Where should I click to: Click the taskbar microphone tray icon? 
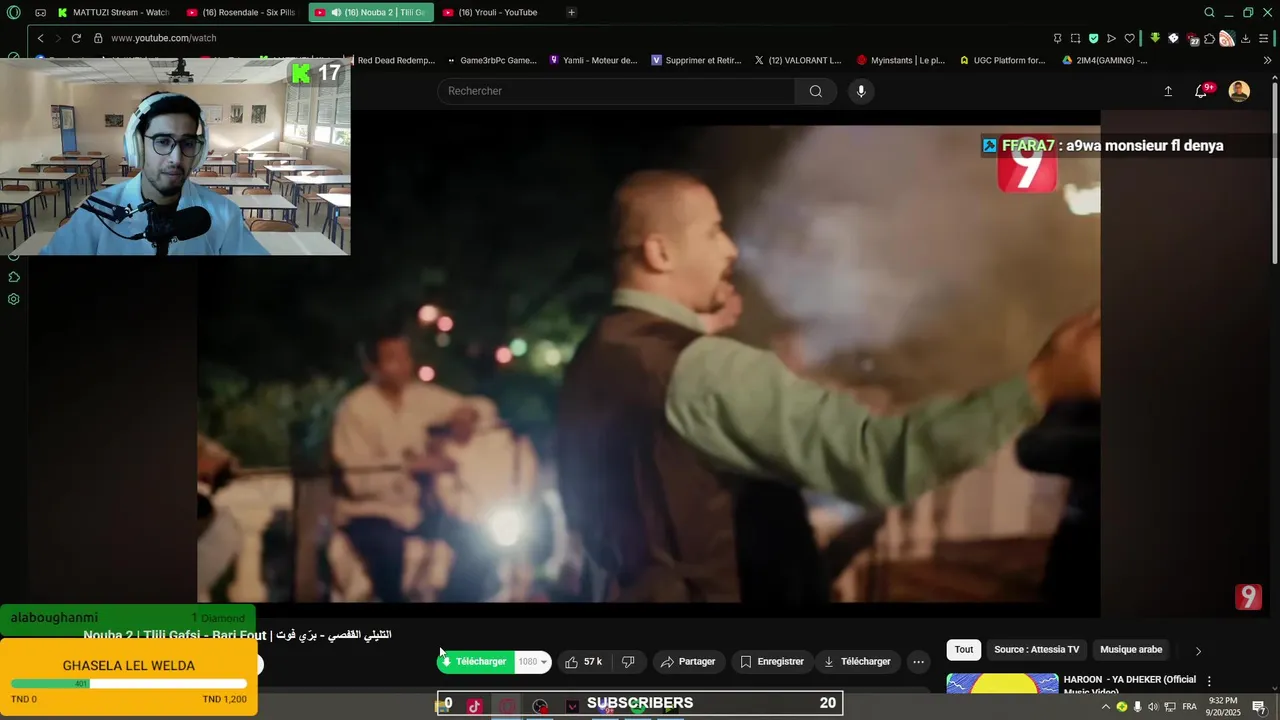coord(1137,707)
